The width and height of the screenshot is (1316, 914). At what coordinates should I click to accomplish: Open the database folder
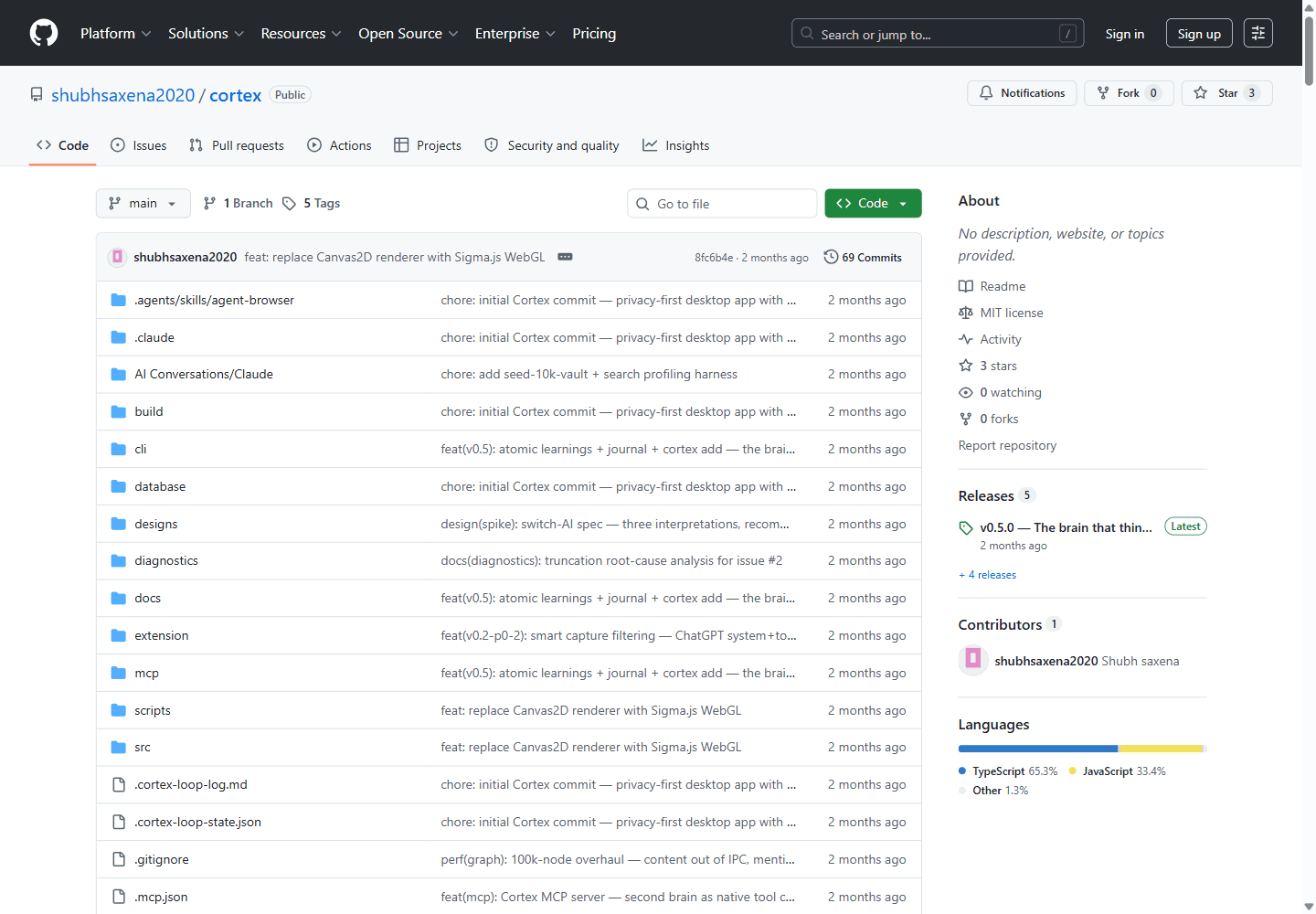160,486
